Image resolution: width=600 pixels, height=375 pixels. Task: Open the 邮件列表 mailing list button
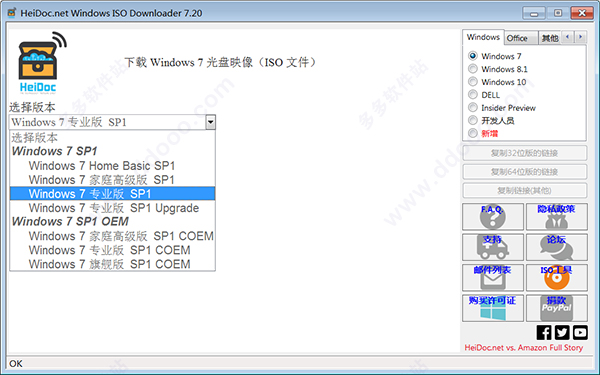coord(493,277)
